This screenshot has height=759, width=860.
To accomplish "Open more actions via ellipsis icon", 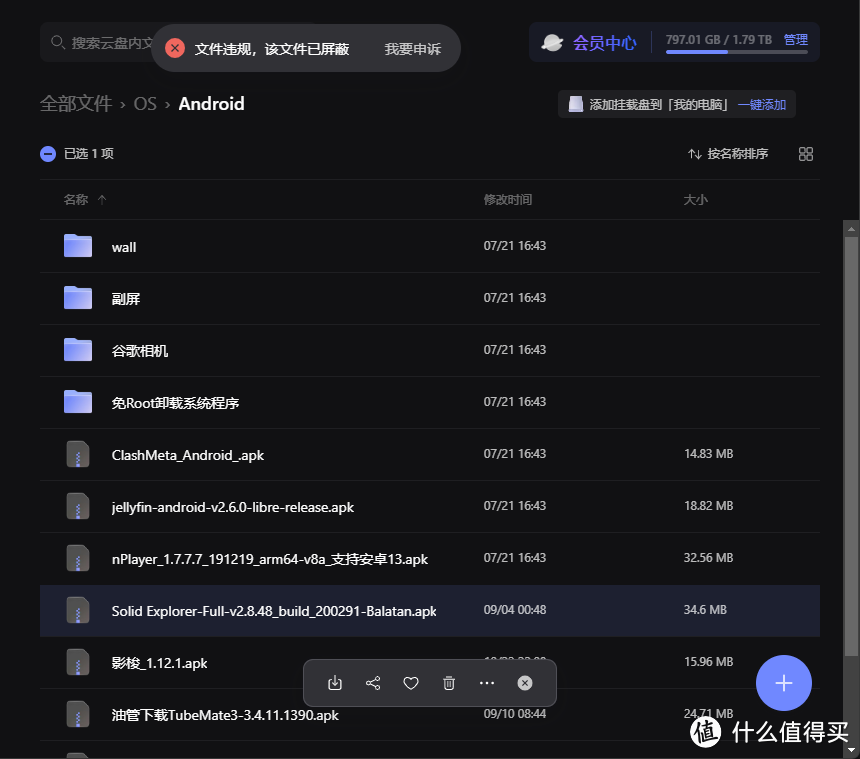I will click(486, 683).
